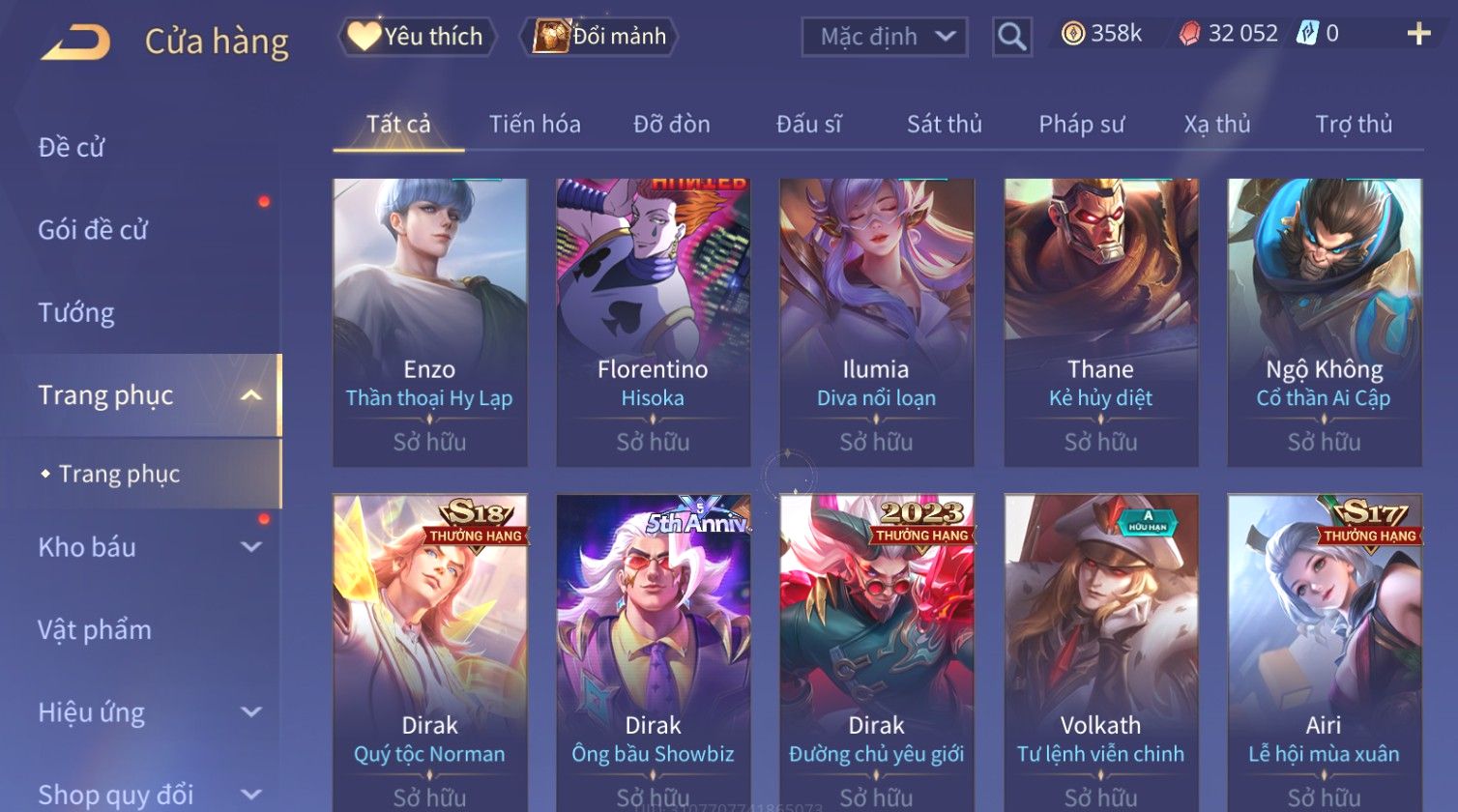Screen dimensions: 1458x812
Task: Tap the blue voucher ticket icon
Action: pos(1307,34)
